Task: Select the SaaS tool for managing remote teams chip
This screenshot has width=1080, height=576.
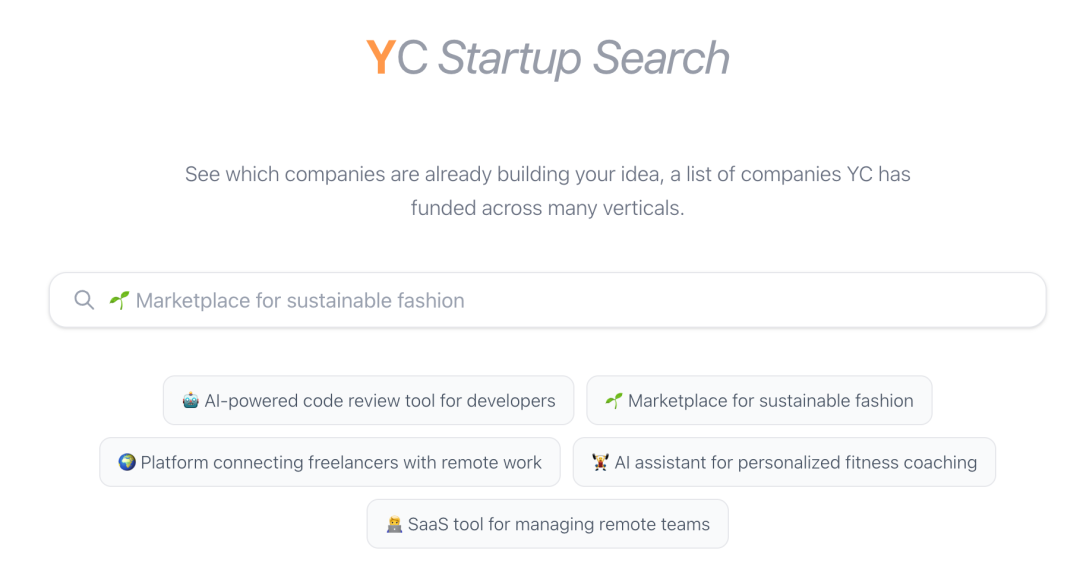Action: 547,523
